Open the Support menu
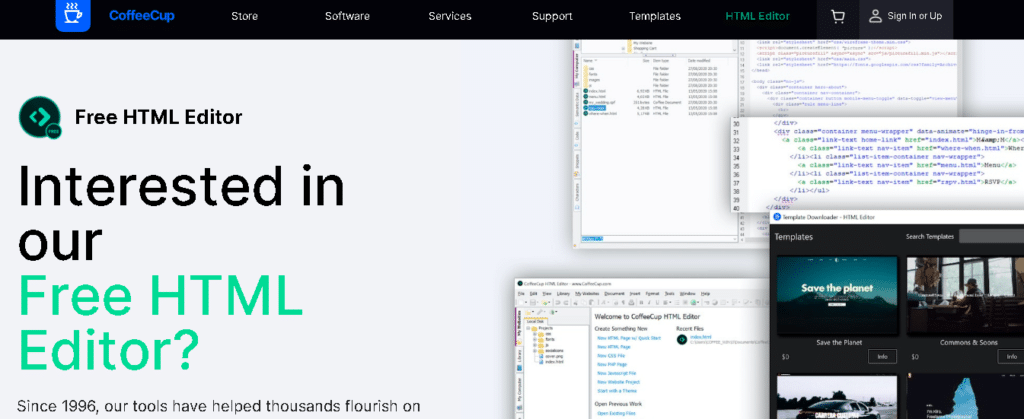 (552, 16)
